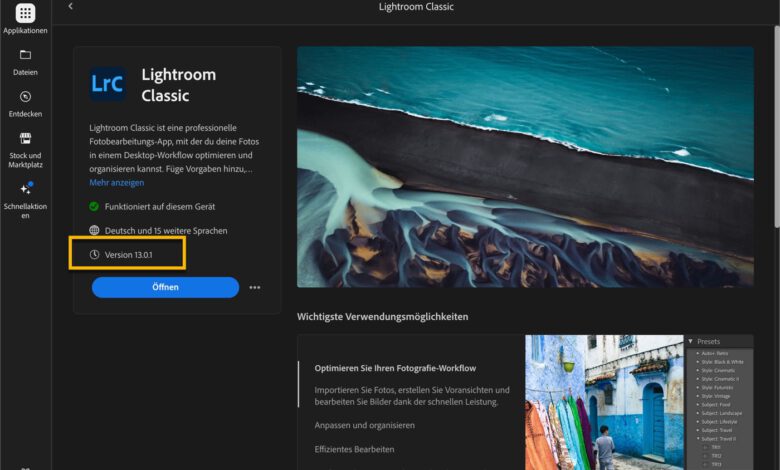Click Wichtigste Verwendungsmöglichkeiten heading
Screen dimensions: 780x470
[x=383, y=317]
